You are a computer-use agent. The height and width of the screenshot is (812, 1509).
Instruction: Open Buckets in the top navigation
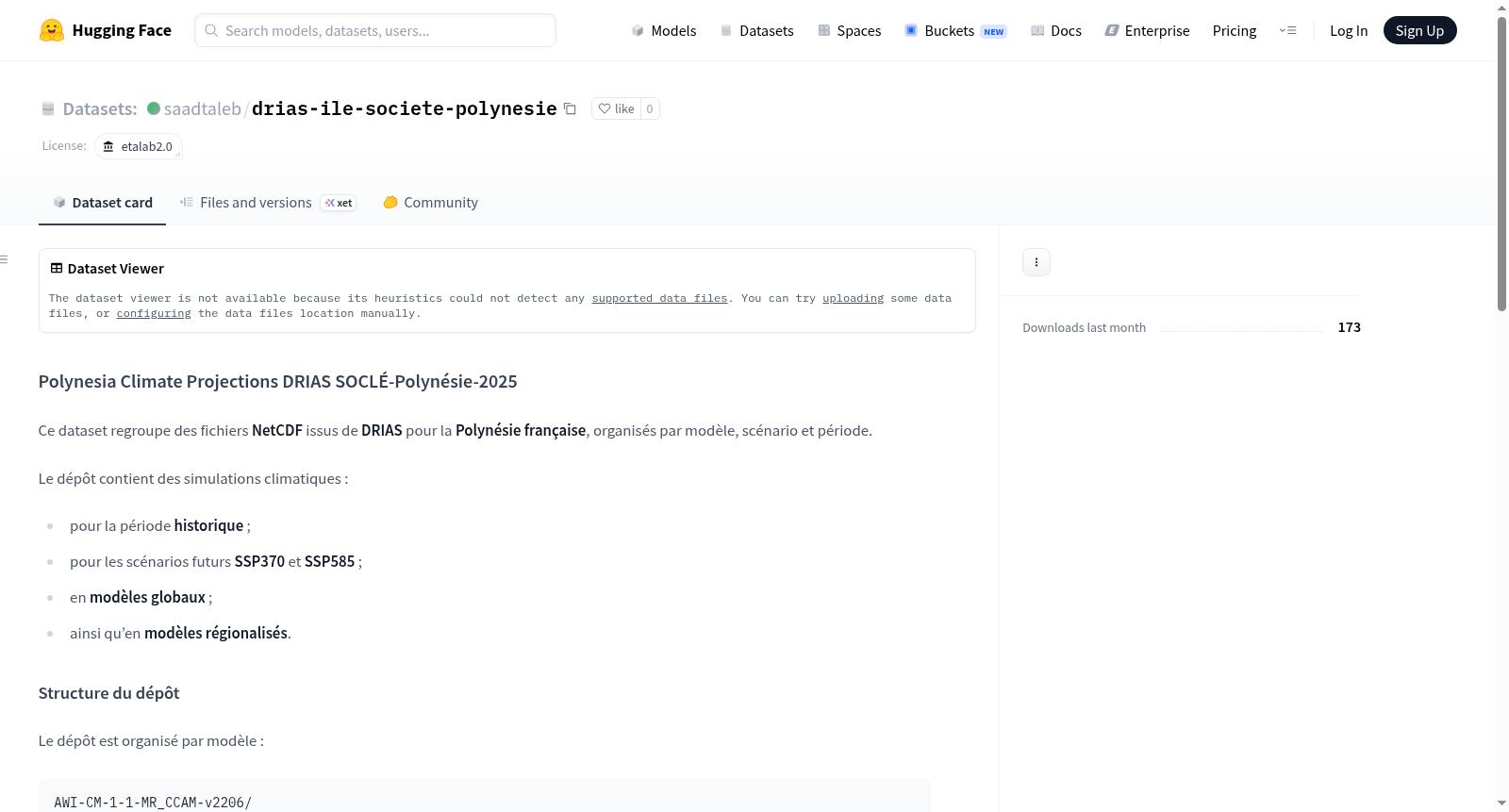(x=955, y=30)
